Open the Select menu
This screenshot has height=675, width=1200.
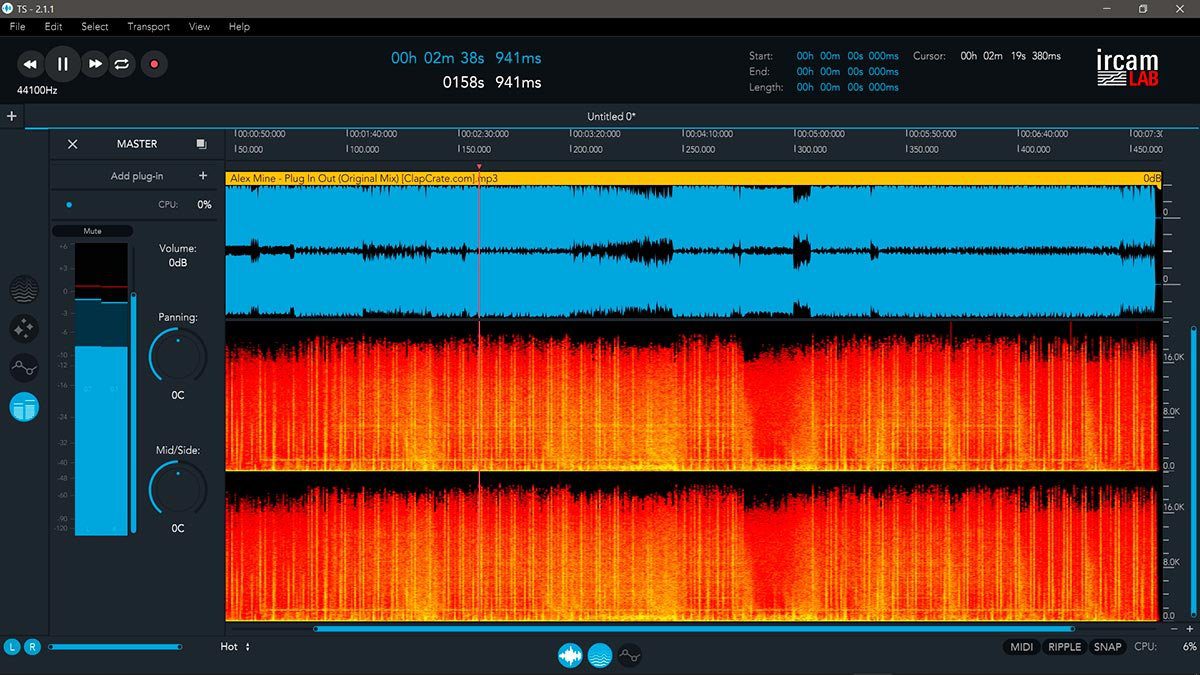pos(95,27)
